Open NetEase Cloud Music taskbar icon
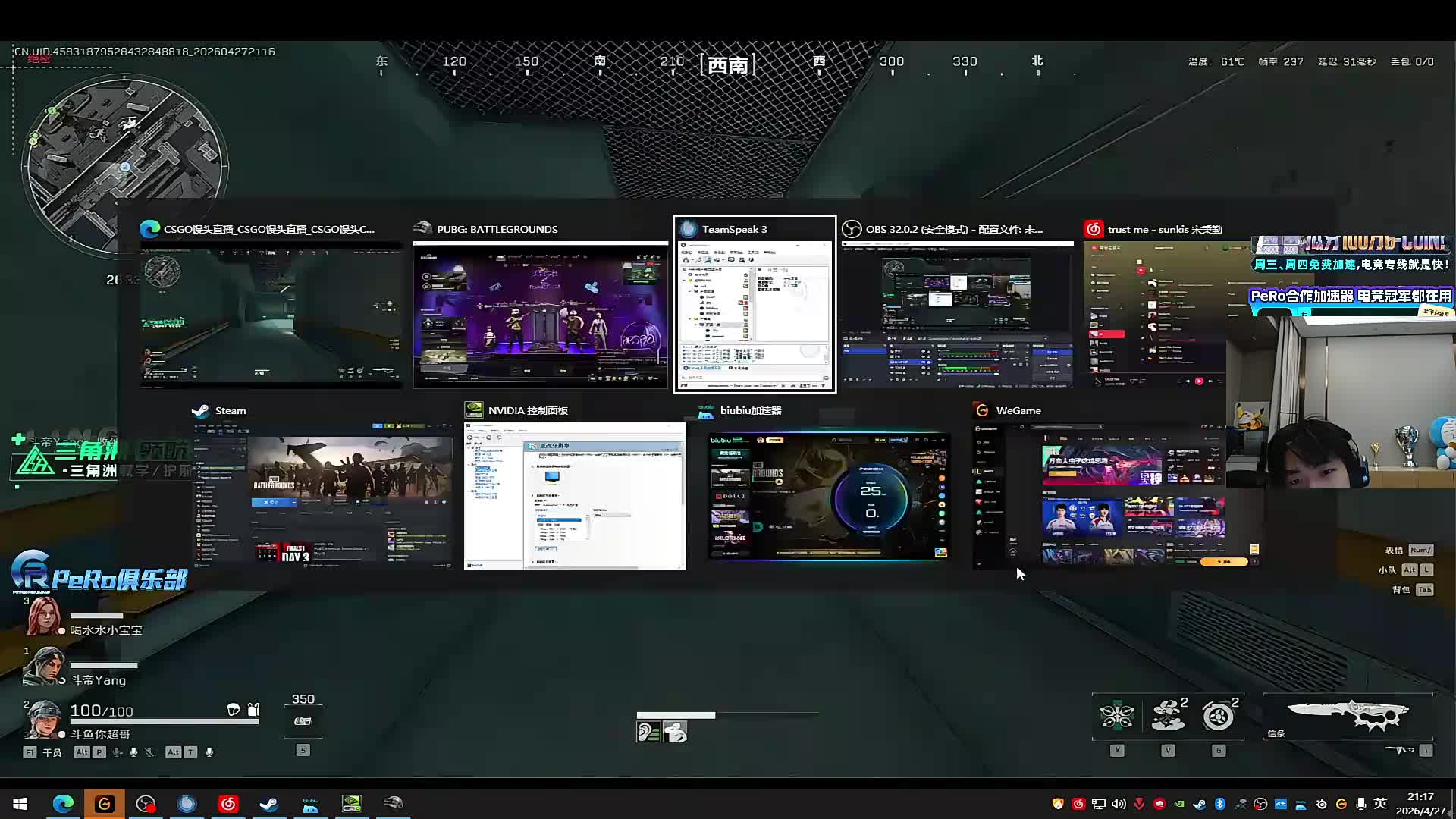 click(227, 803)
